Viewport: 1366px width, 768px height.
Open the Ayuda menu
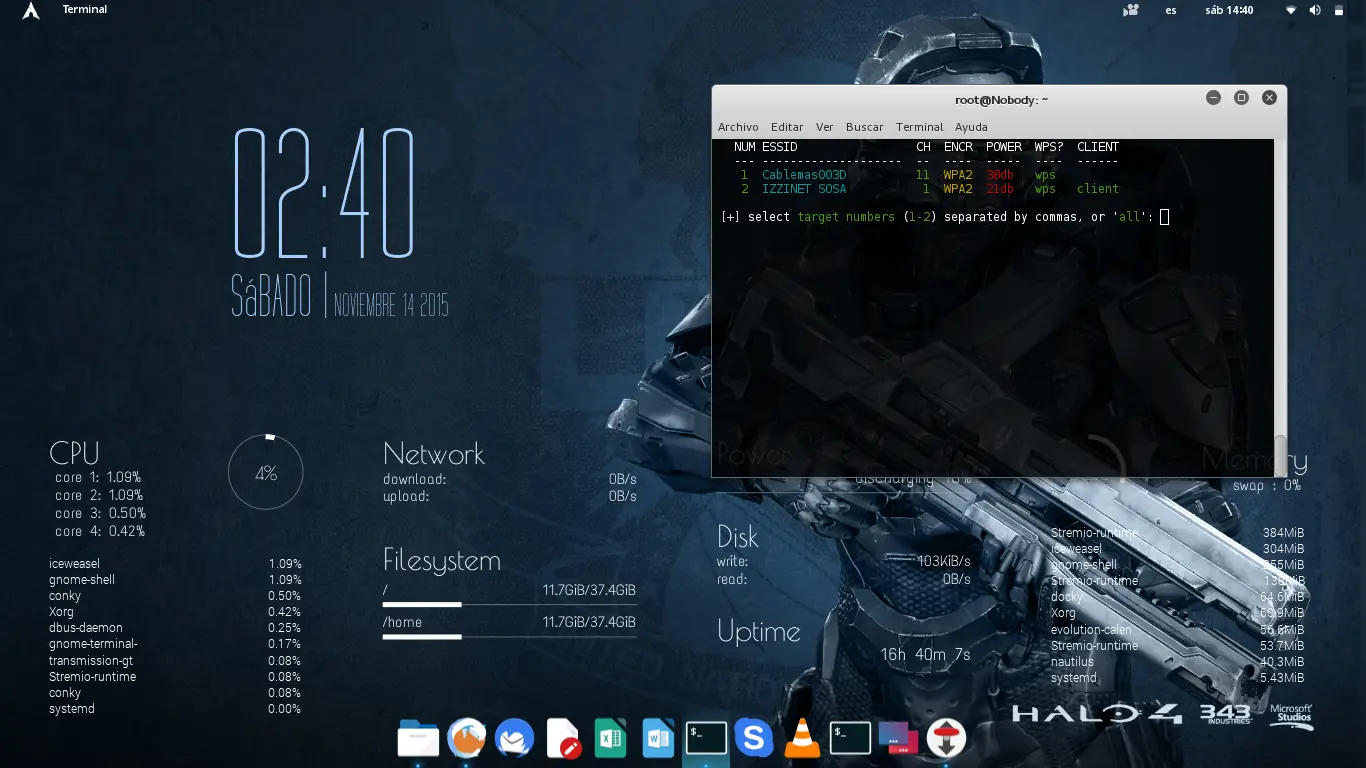pos(971,127)
